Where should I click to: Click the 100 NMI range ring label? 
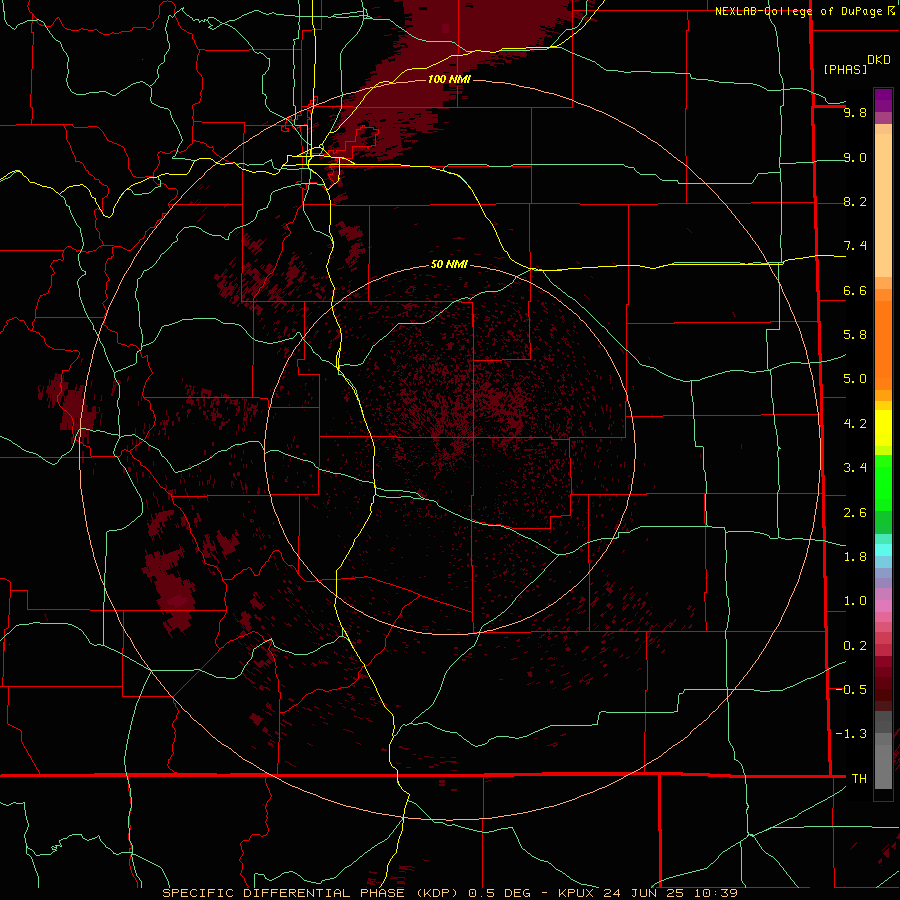coord(449,79)
